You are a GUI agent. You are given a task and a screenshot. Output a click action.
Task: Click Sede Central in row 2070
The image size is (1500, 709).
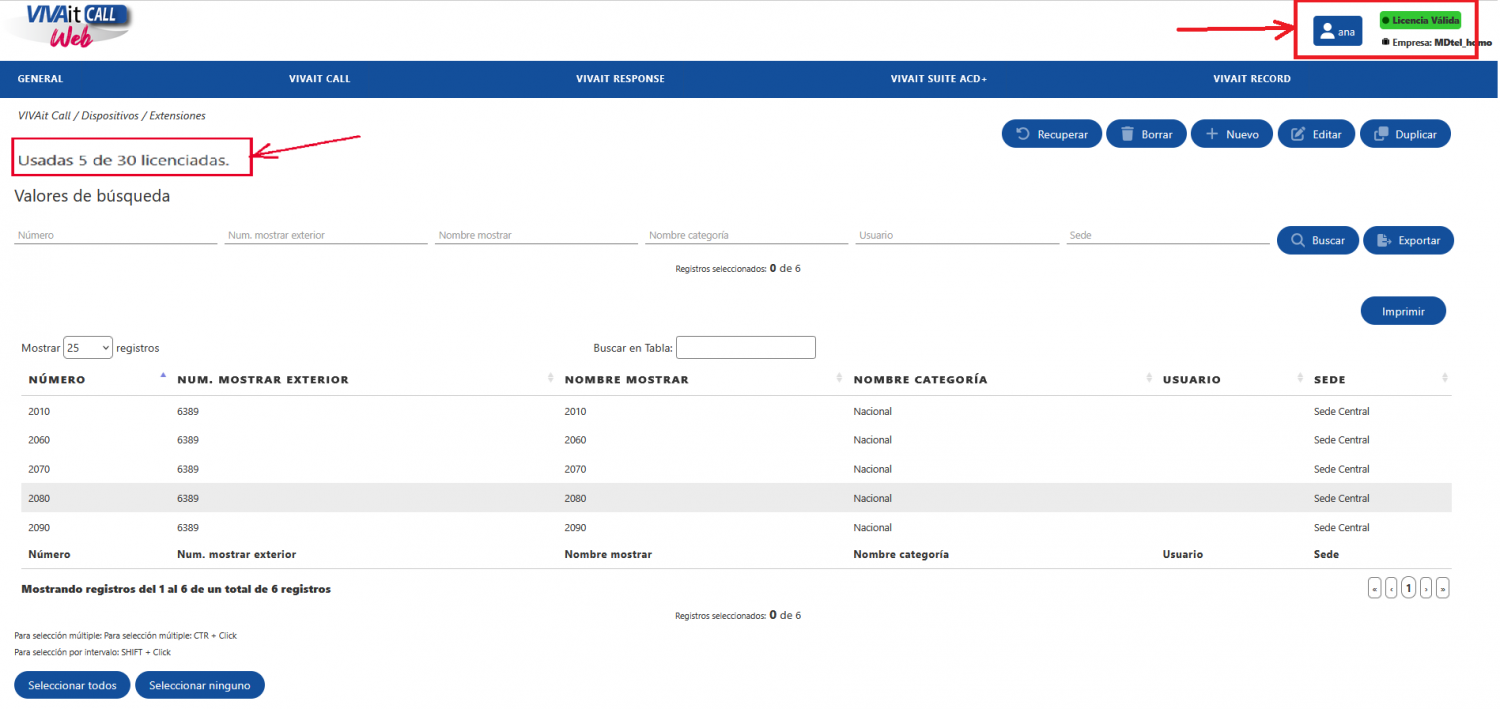[x=1341, y=470]
